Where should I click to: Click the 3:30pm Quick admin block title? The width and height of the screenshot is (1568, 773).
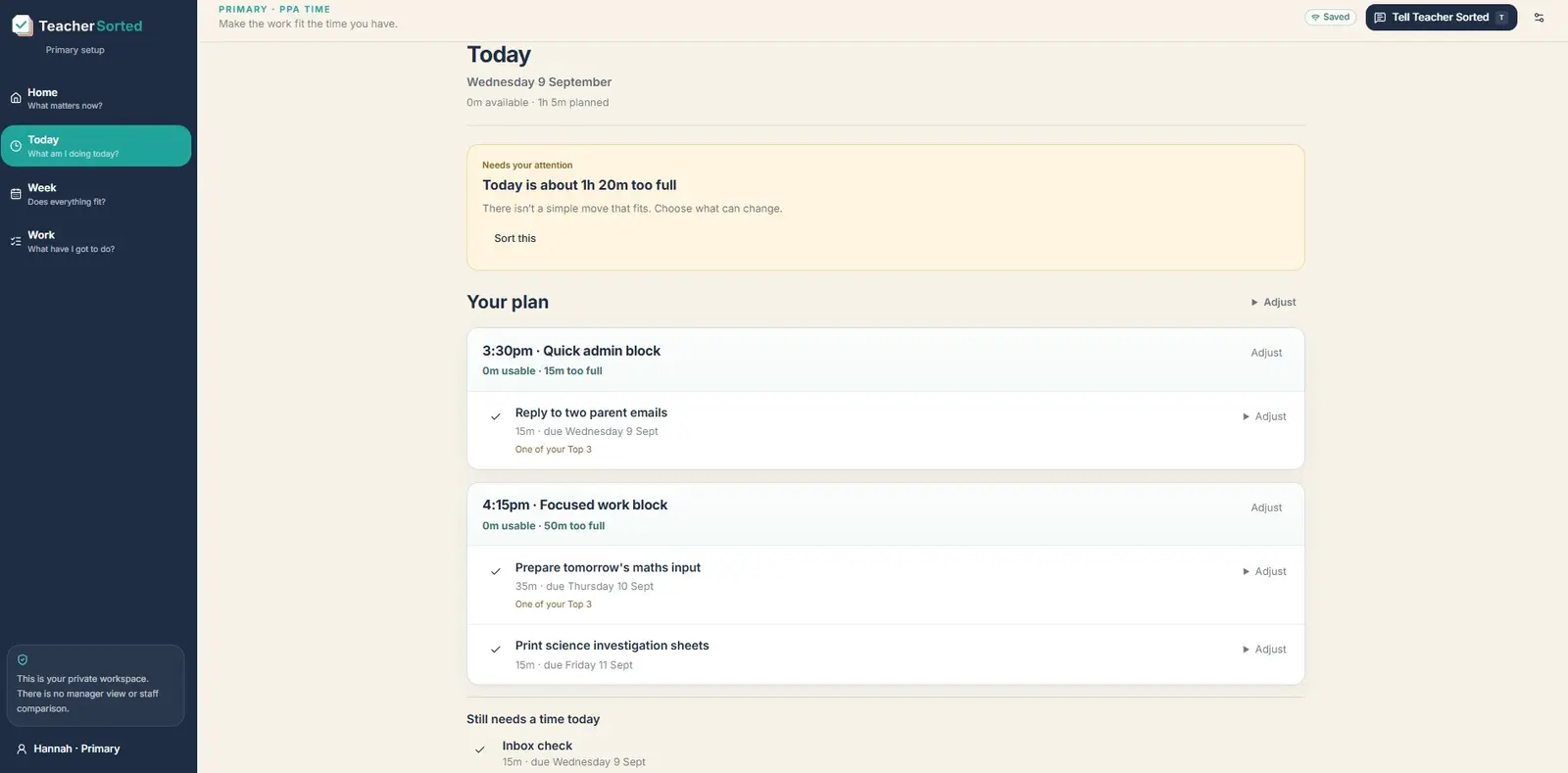tap(571, 351)
